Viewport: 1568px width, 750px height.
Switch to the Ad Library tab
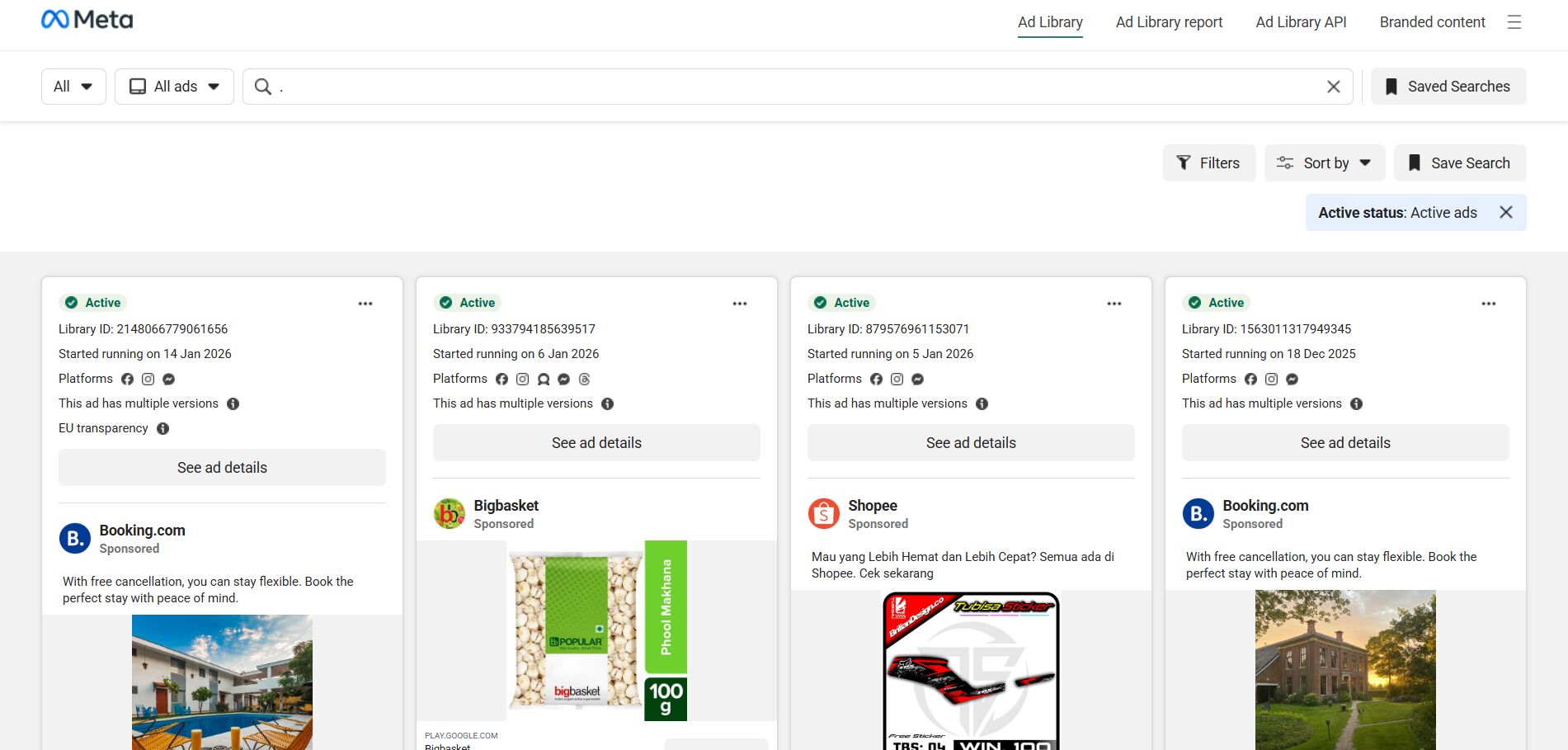coord(1050,22)
